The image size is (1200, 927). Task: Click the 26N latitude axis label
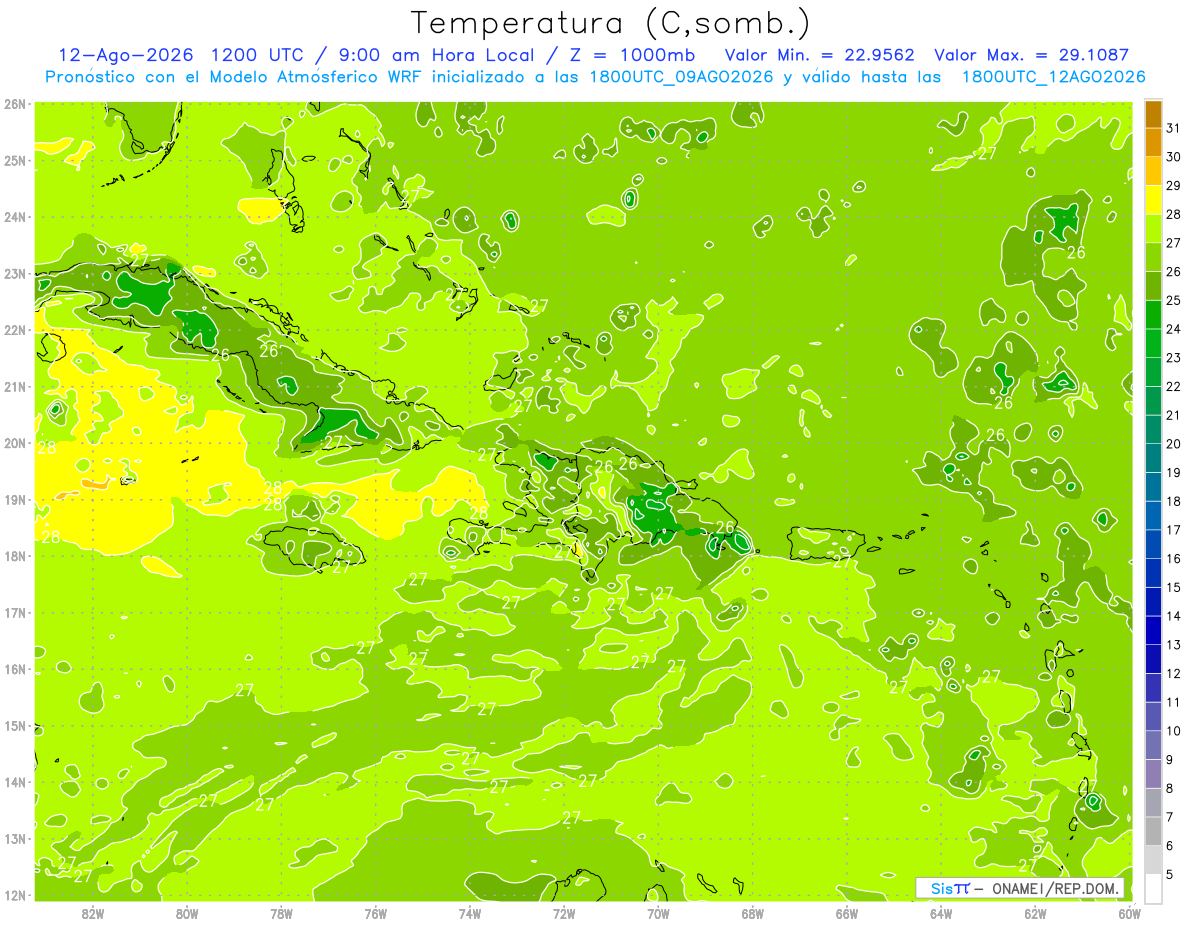tap(15, 104)
